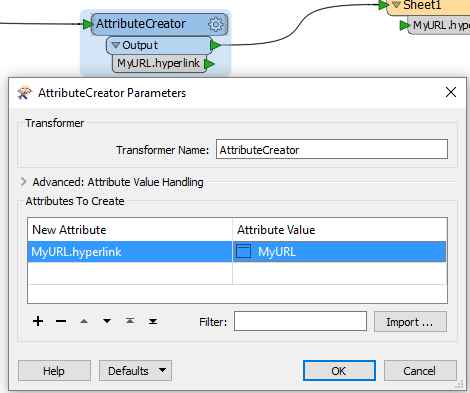Click the New Attribute column header

pyautogui.click(x=130, y=230)
